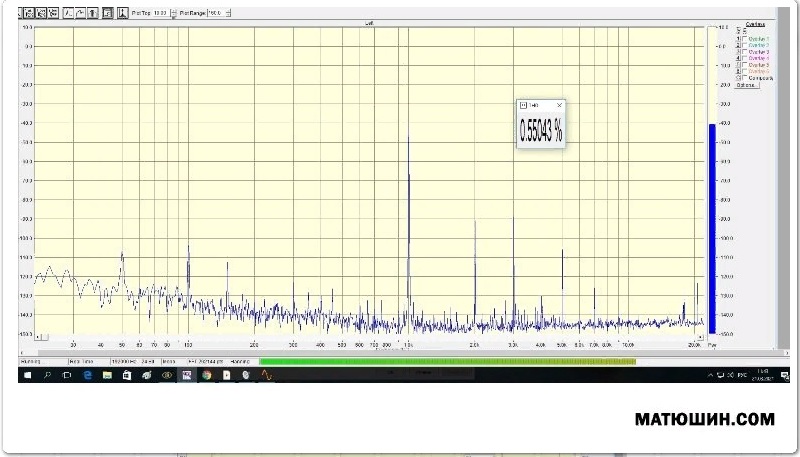Open the Windows Start menu

[x=27, y=375]
